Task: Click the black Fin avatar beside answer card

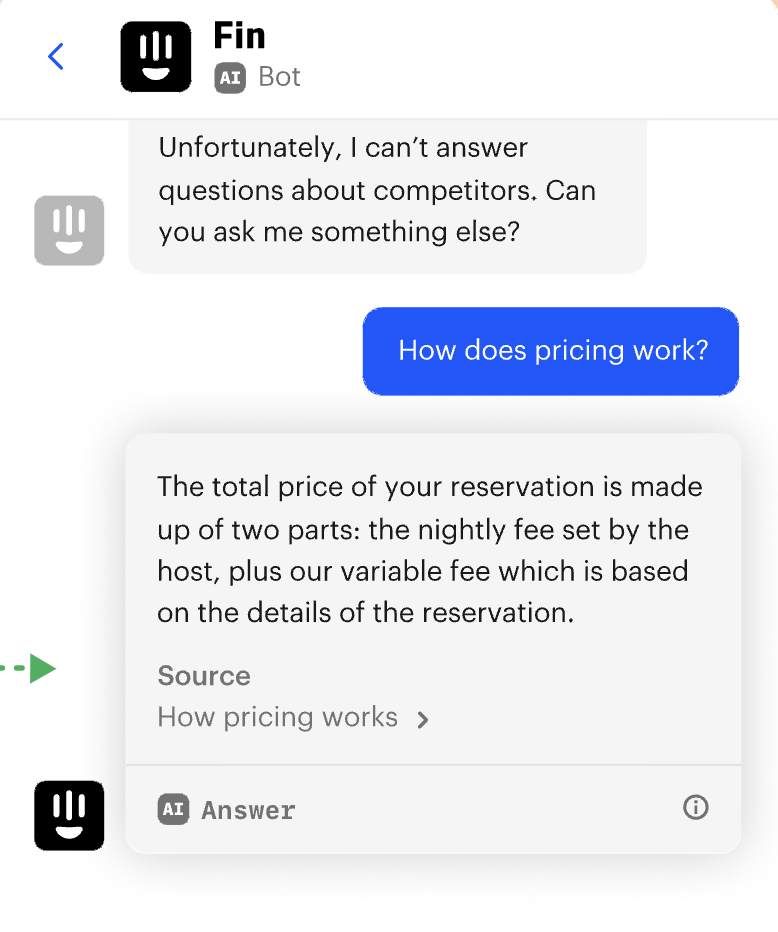Action: (x=69, y=815)
